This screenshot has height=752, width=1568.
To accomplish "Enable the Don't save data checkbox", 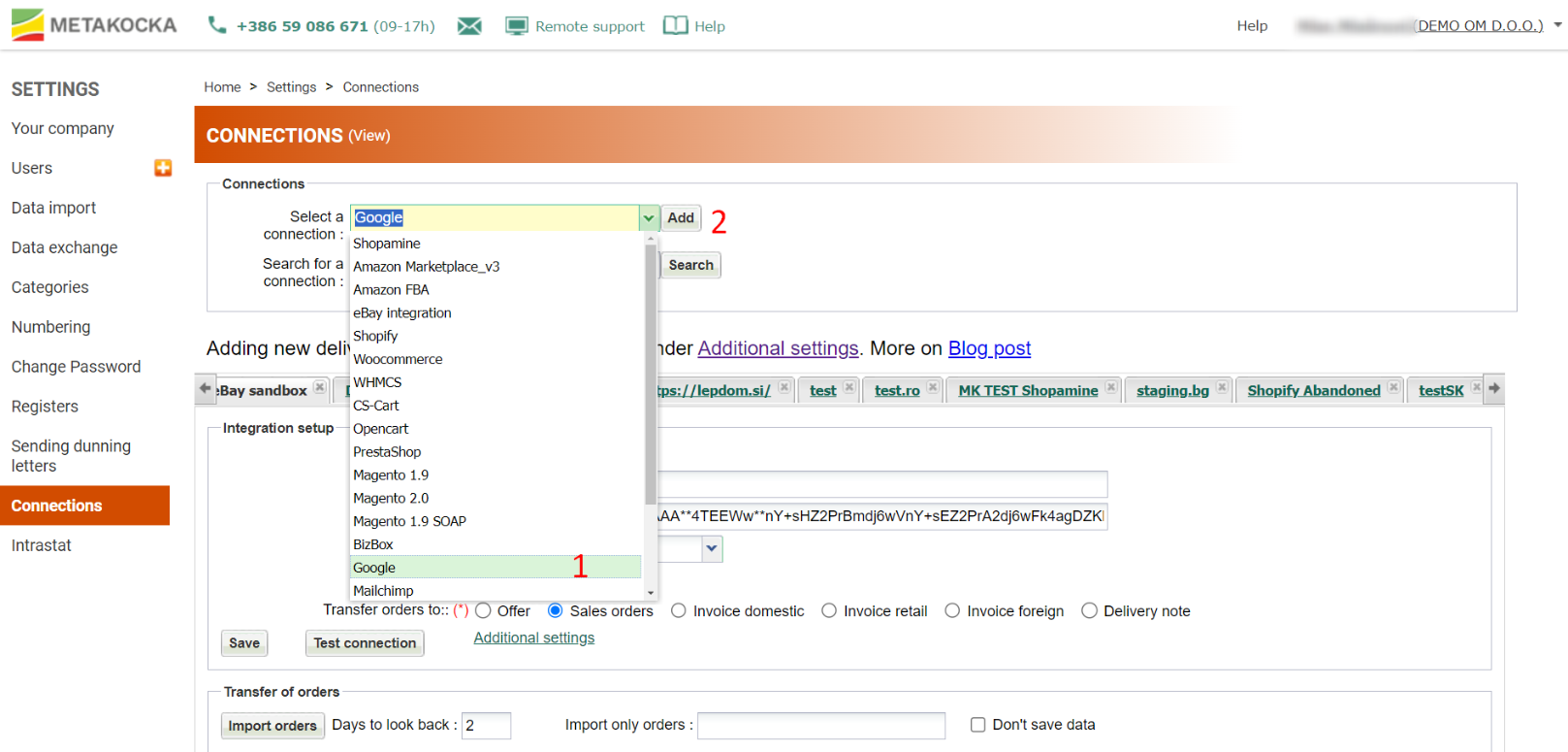I will coord(977,725).
